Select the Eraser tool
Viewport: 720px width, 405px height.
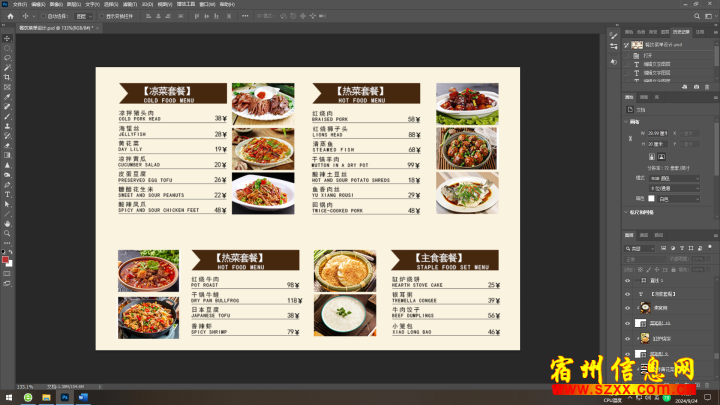click(7, 146)
